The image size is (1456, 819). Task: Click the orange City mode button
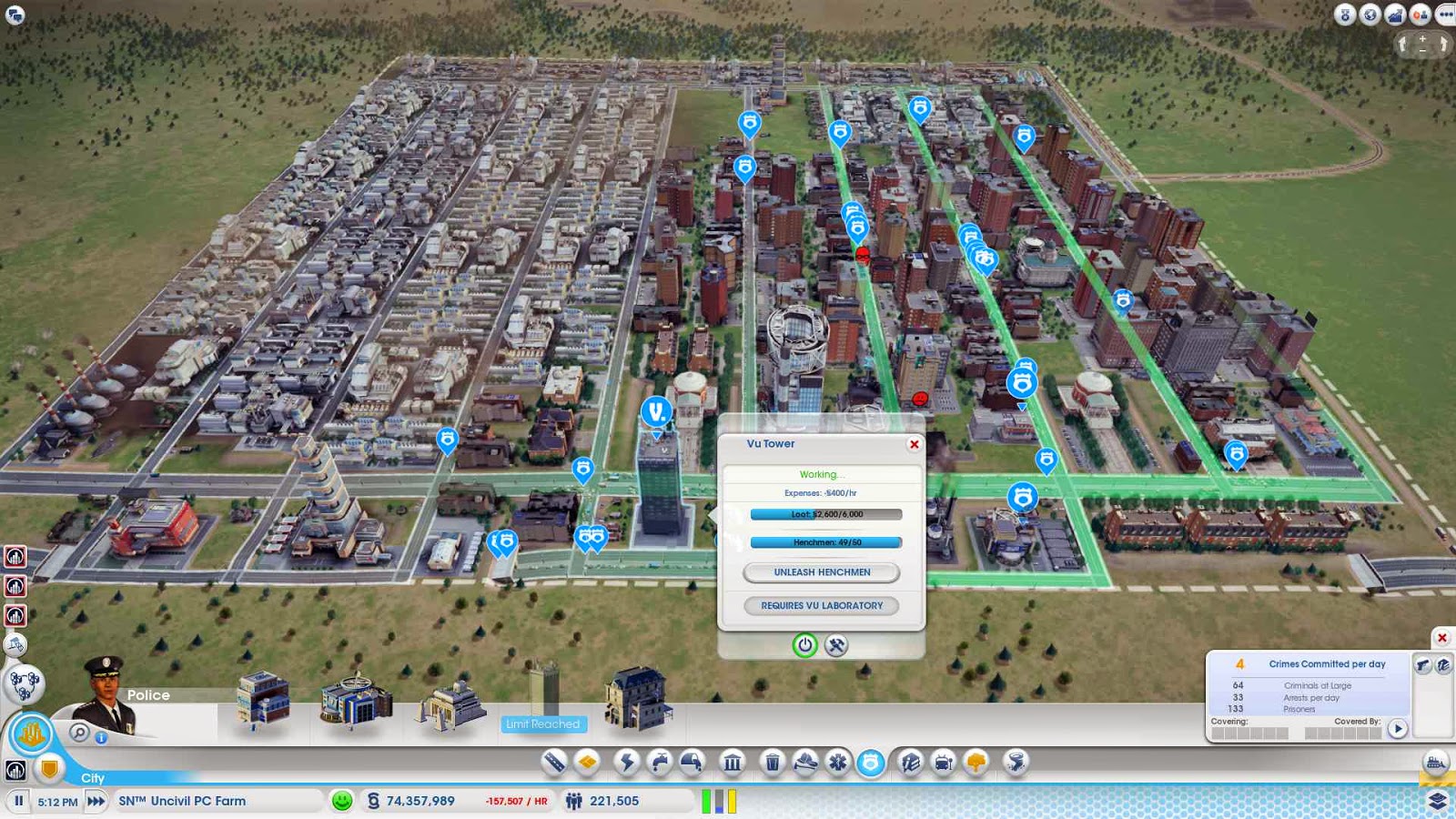[x=31, y=733]
